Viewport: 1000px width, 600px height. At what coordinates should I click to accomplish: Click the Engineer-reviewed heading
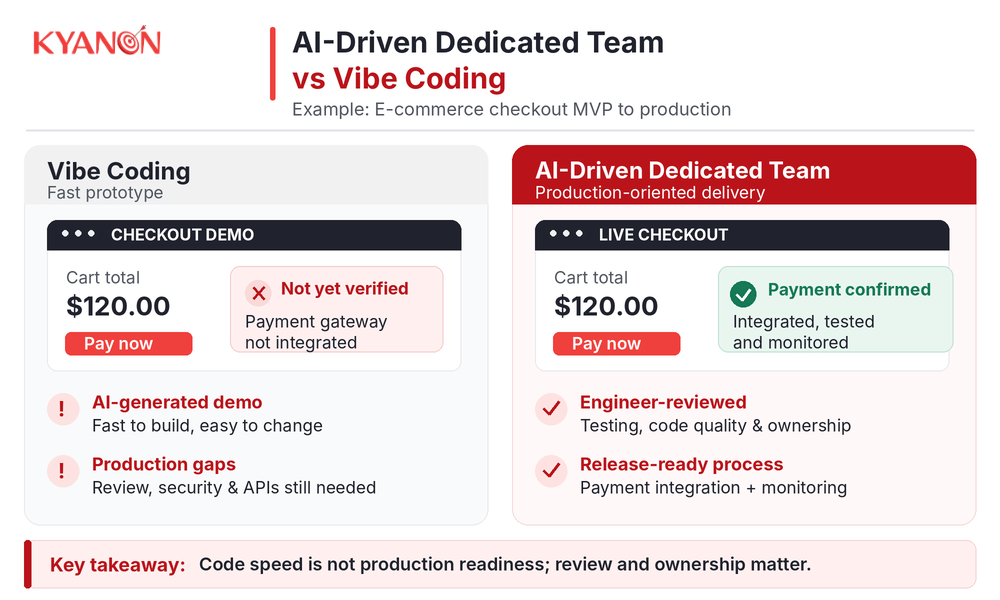coord(663,402)
